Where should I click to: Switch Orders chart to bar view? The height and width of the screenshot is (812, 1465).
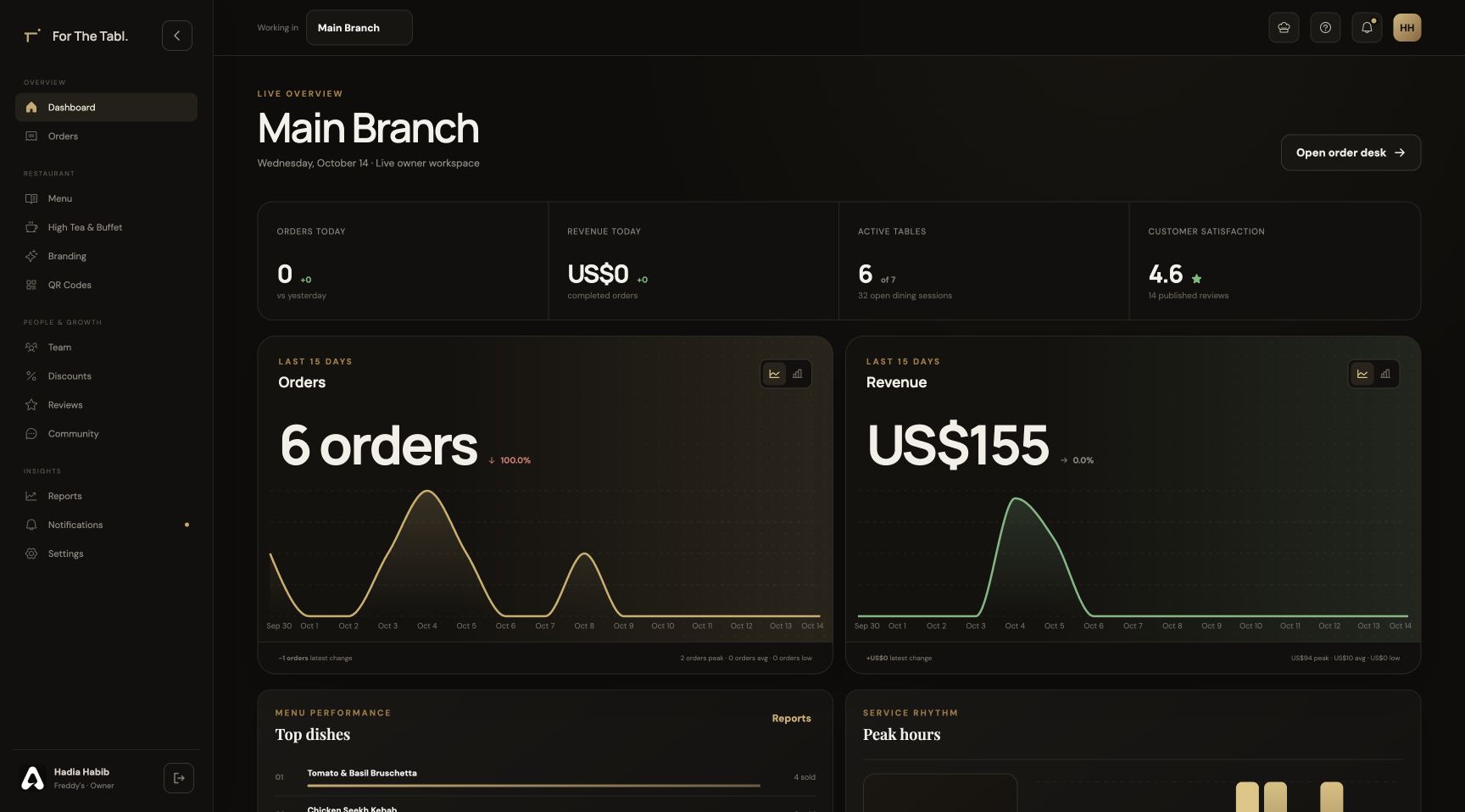(797, 374)
